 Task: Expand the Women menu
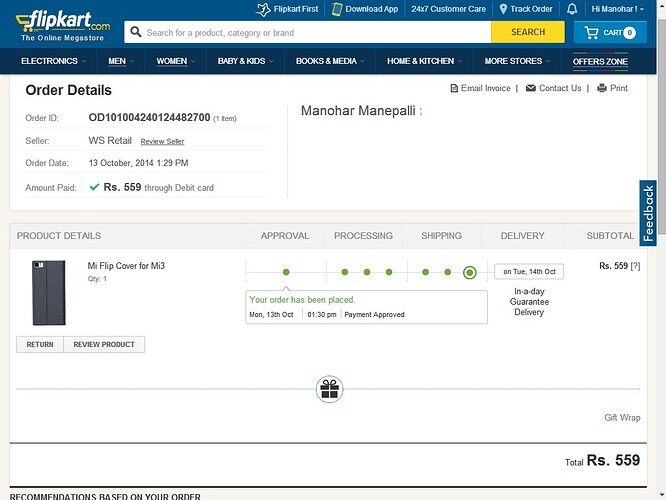click(x=176, y=61)
